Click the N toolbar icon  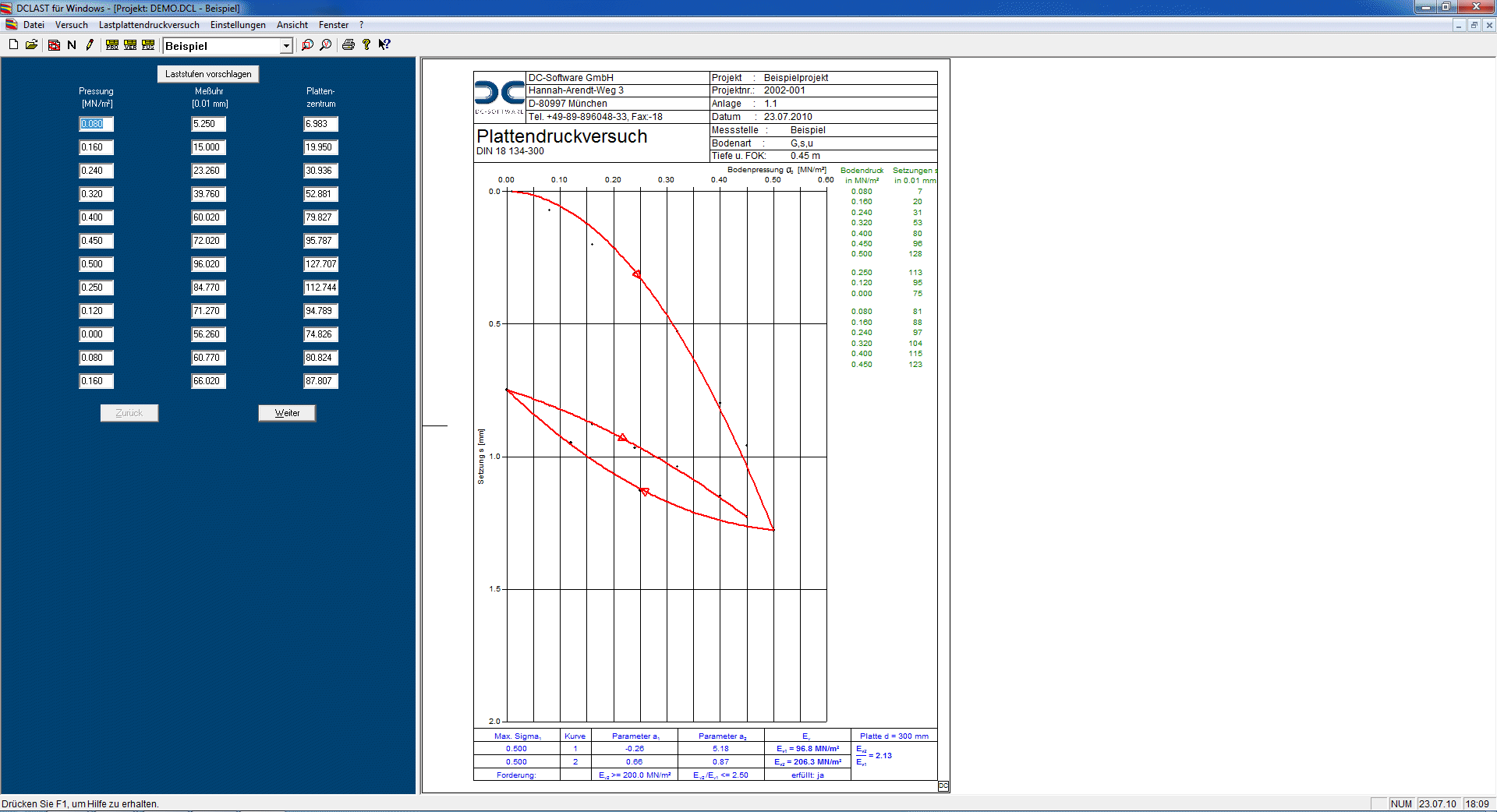pos(72,44)
